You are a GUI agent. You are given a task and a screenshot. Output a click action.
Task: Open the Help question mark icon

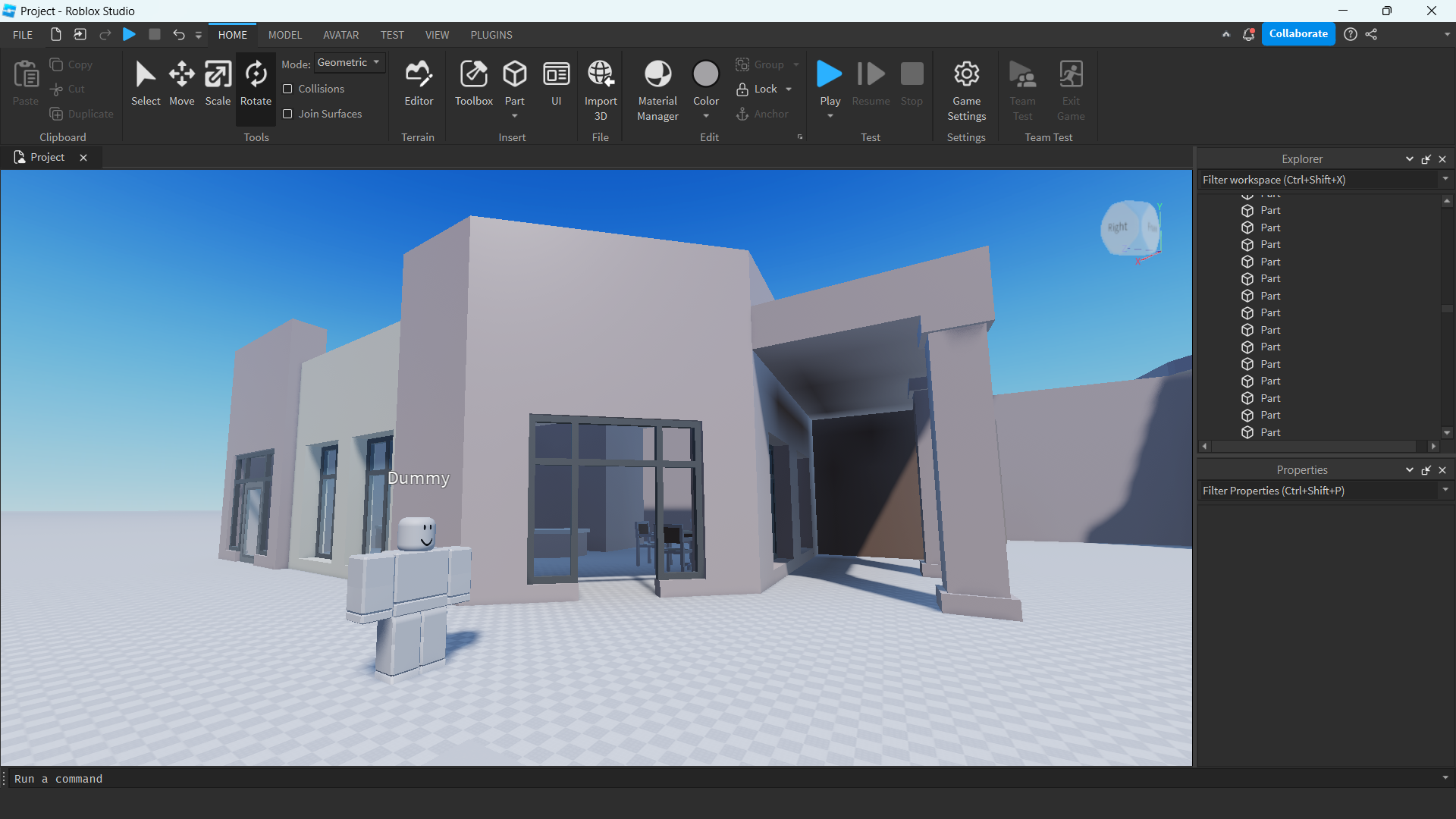point(1351,34)
